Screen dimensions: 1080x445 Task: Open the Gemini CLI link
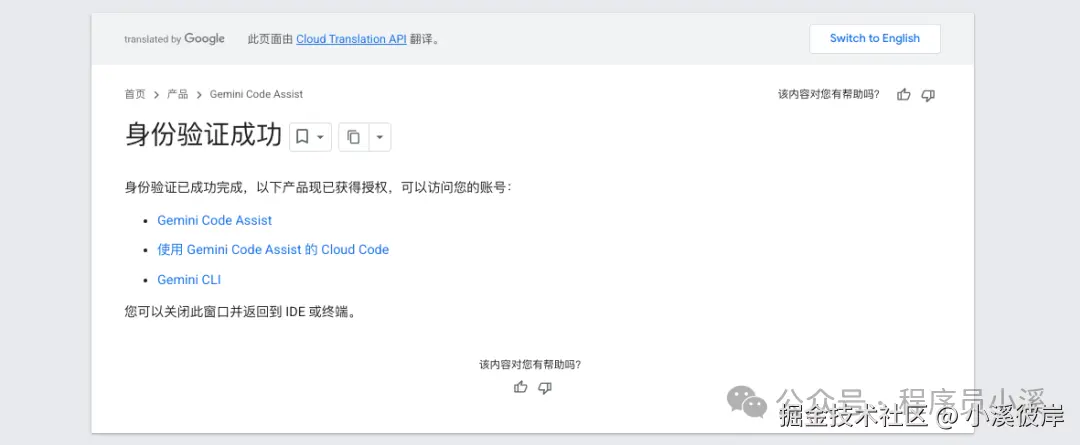pyautogui.click(x=189, y=280)
